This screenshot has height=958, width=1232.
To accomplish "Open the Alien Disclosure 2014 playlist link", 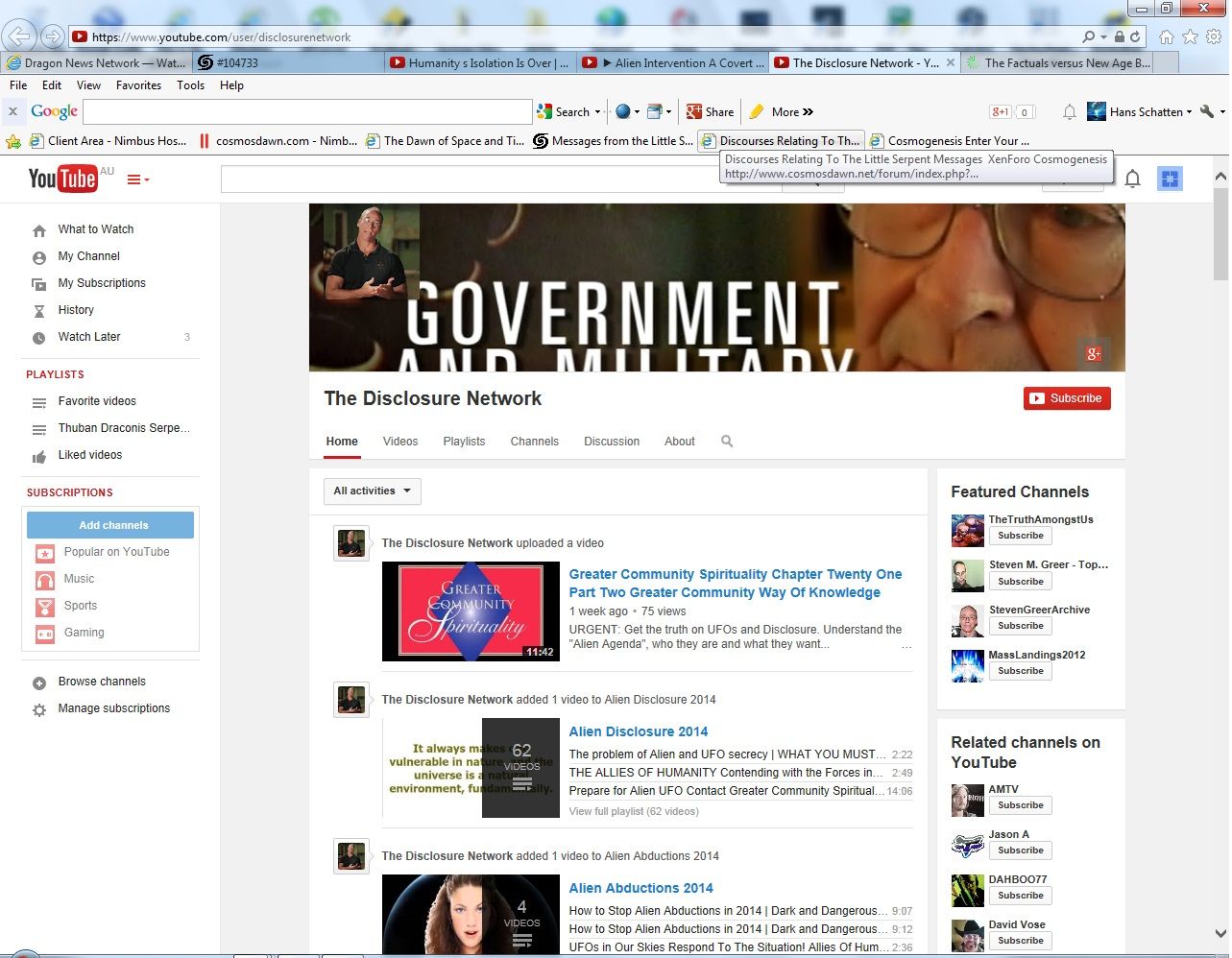I will pyautogui.click(x=639, y=731).
